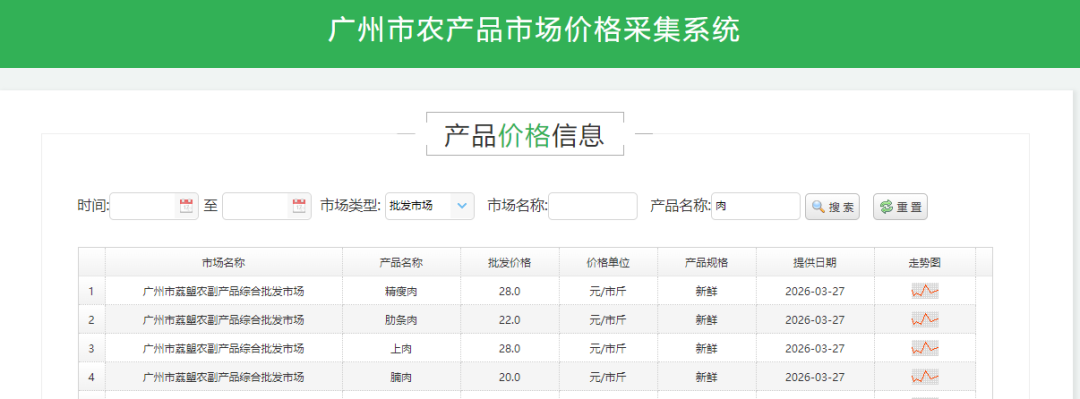Select 新鲜 spec in 腩肉 row
This screenshot has height=399, width=1080.
pos(707,378)
